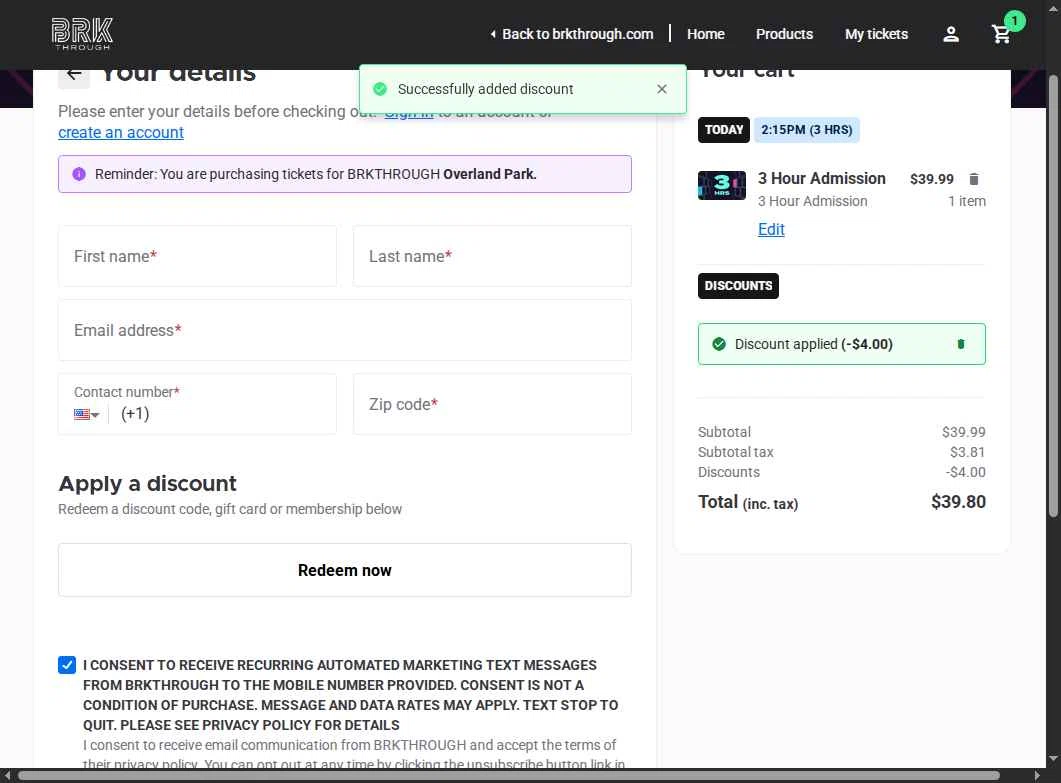Click the Apply a discount heading
The width and height of the screenshot is (1061, 783).
[148, 483]
